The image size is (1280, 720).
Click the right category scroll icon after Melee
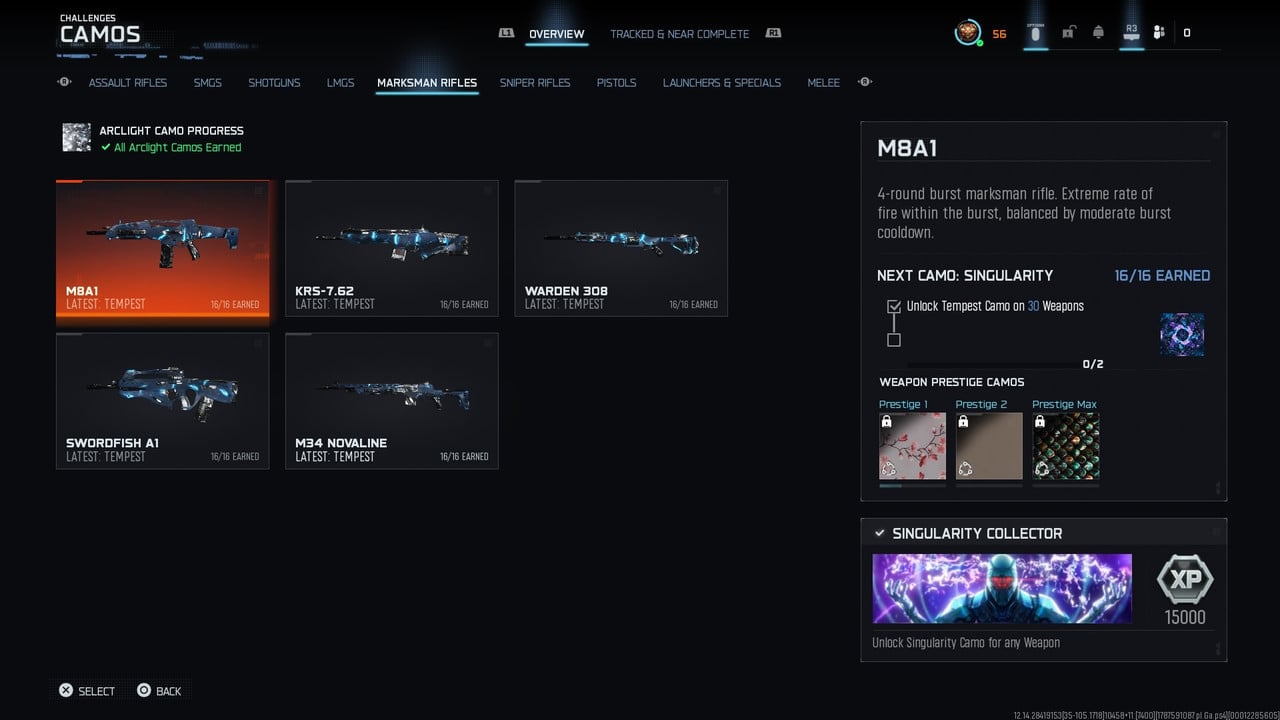click(865, 82)
